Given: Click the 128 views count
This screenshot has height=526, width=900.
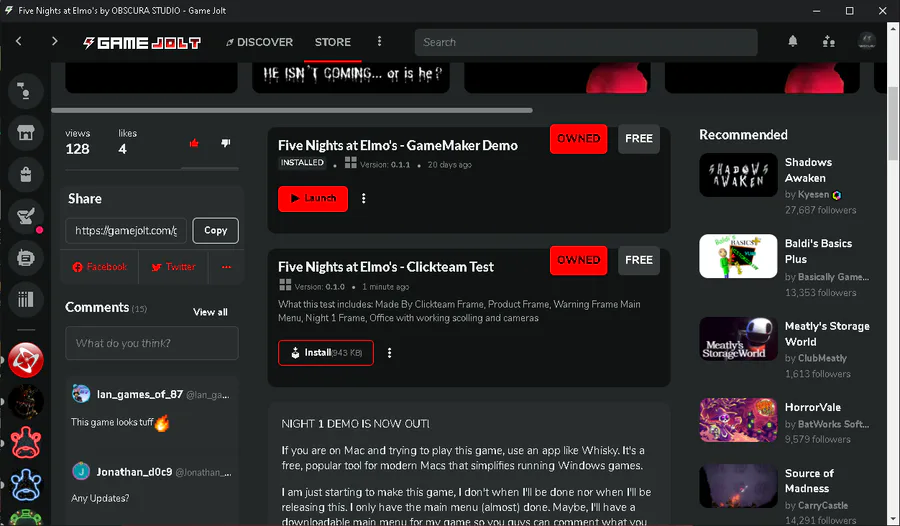Looking at the screenshot, I should (77, 149).
